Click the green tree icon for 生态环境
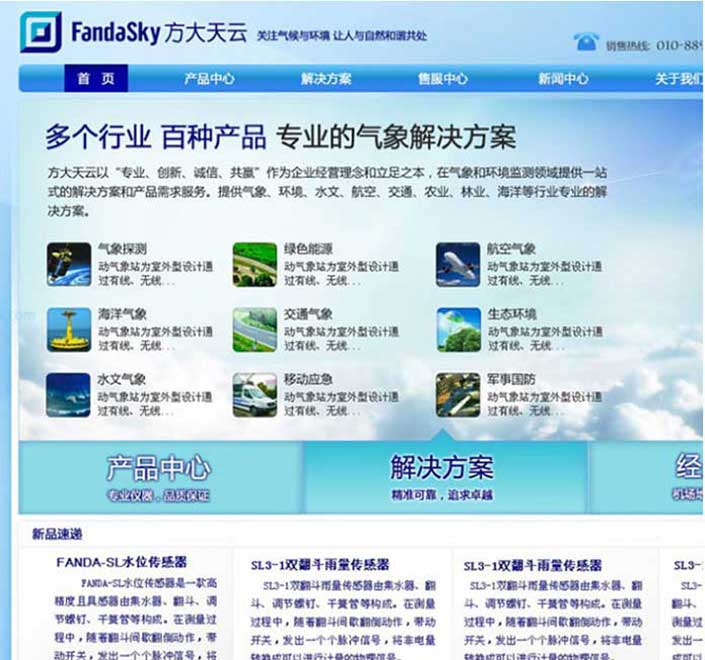 [458, 329]
